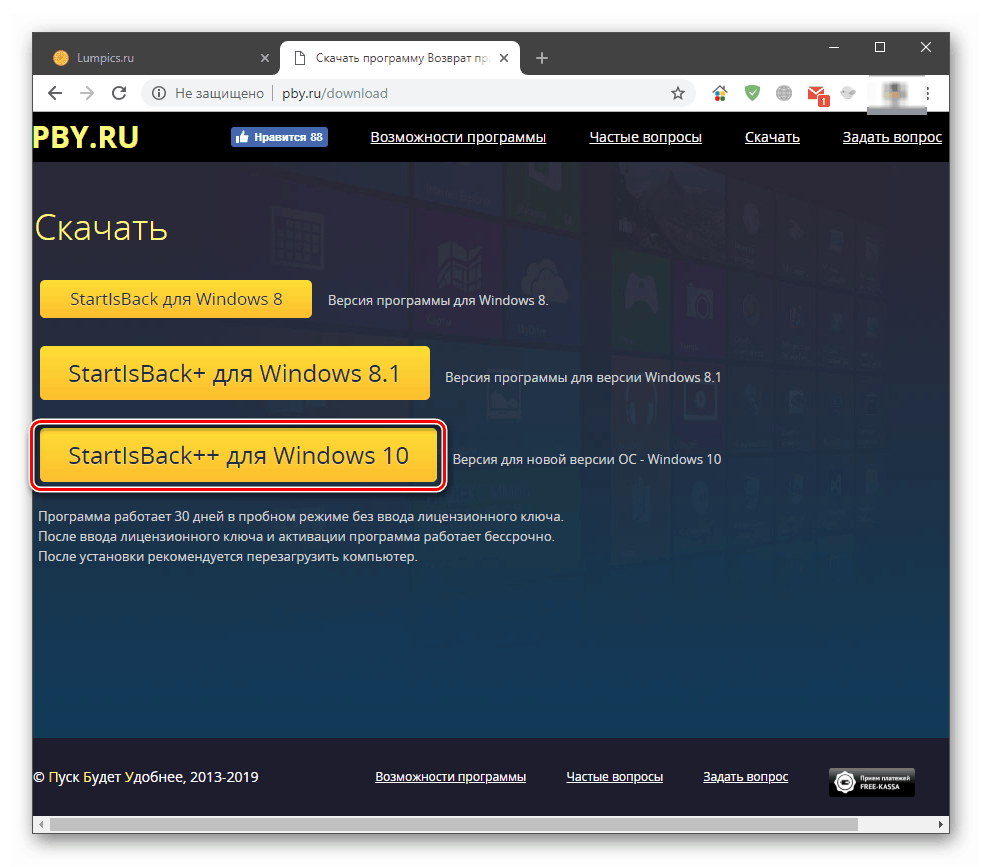The height and width of the screenshot is (867, 982).
Task: Close the browser window
Action: tap(926, 48)
